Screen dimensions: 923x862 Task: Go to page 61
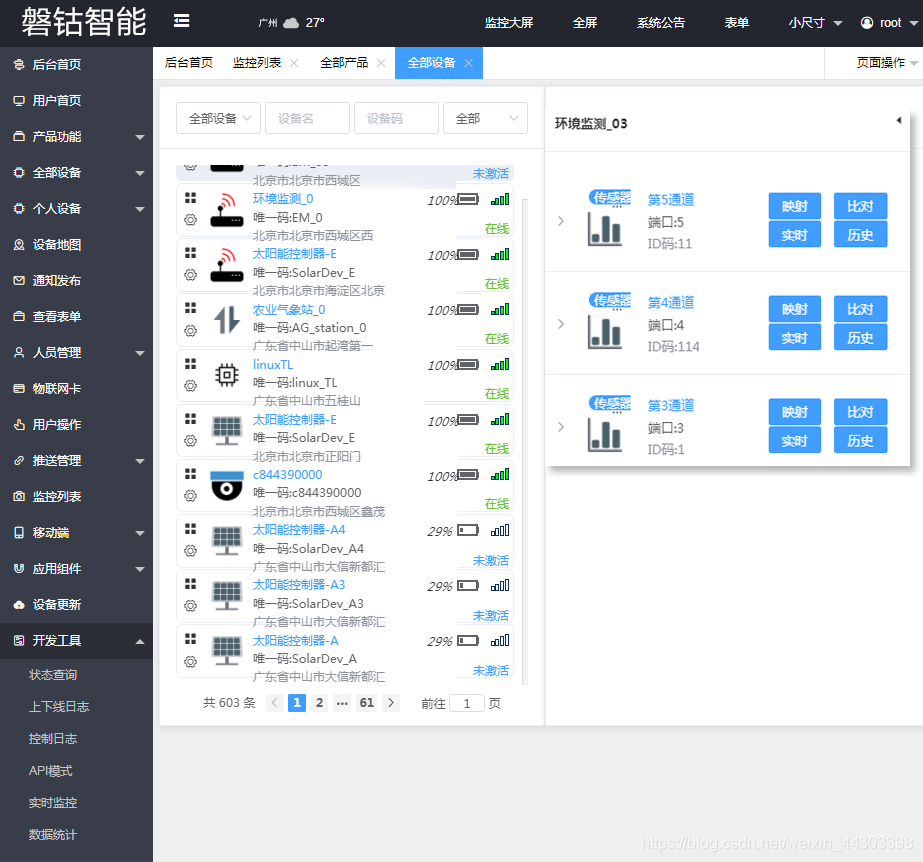367,702
